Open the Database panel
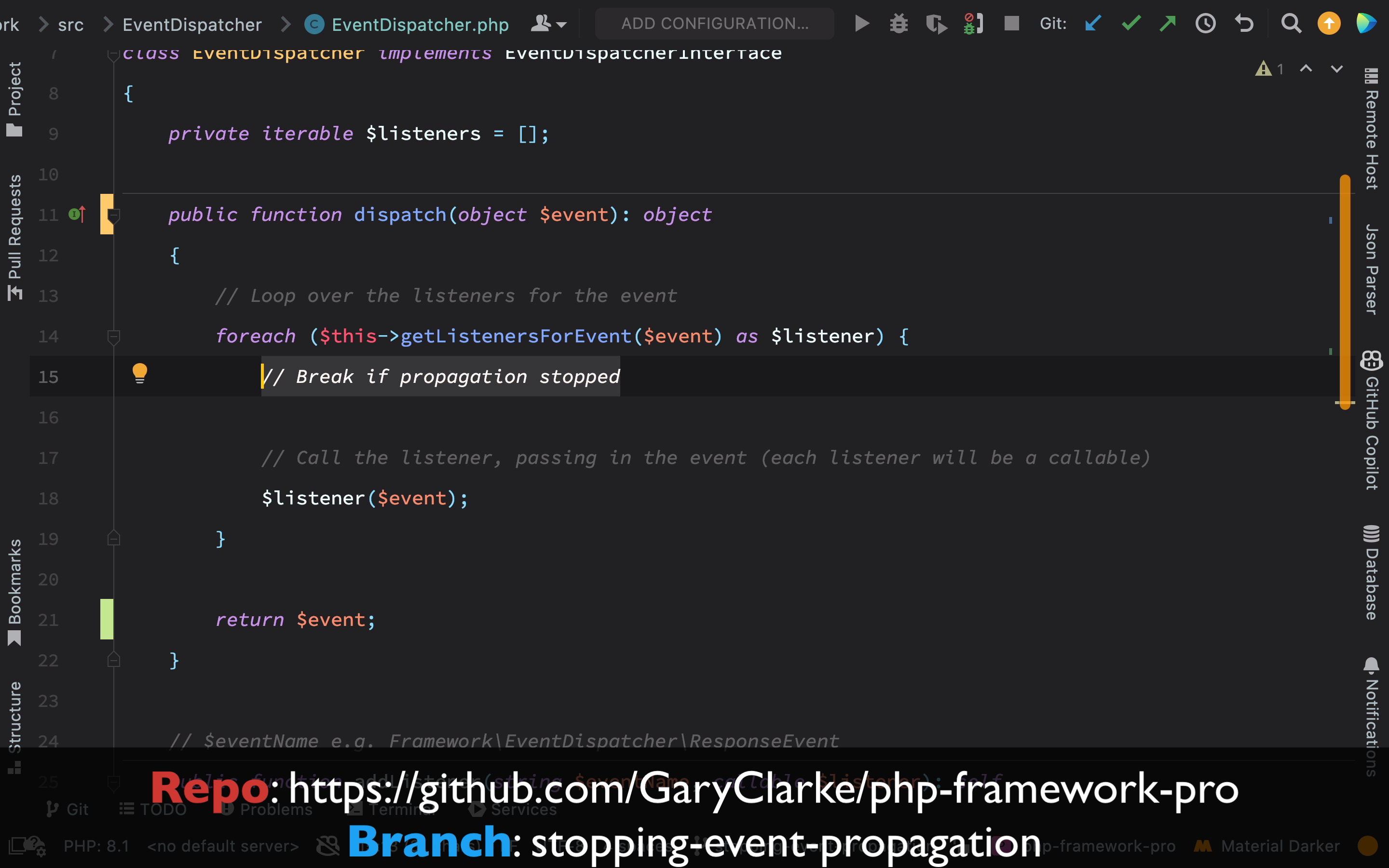1389x868 pixels. click(1371, 572)
